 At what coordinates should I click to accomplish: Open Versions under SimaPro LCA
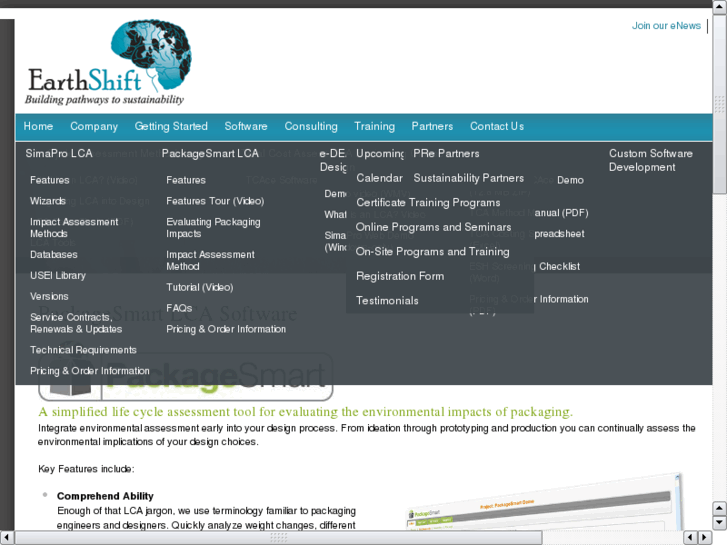49,296
